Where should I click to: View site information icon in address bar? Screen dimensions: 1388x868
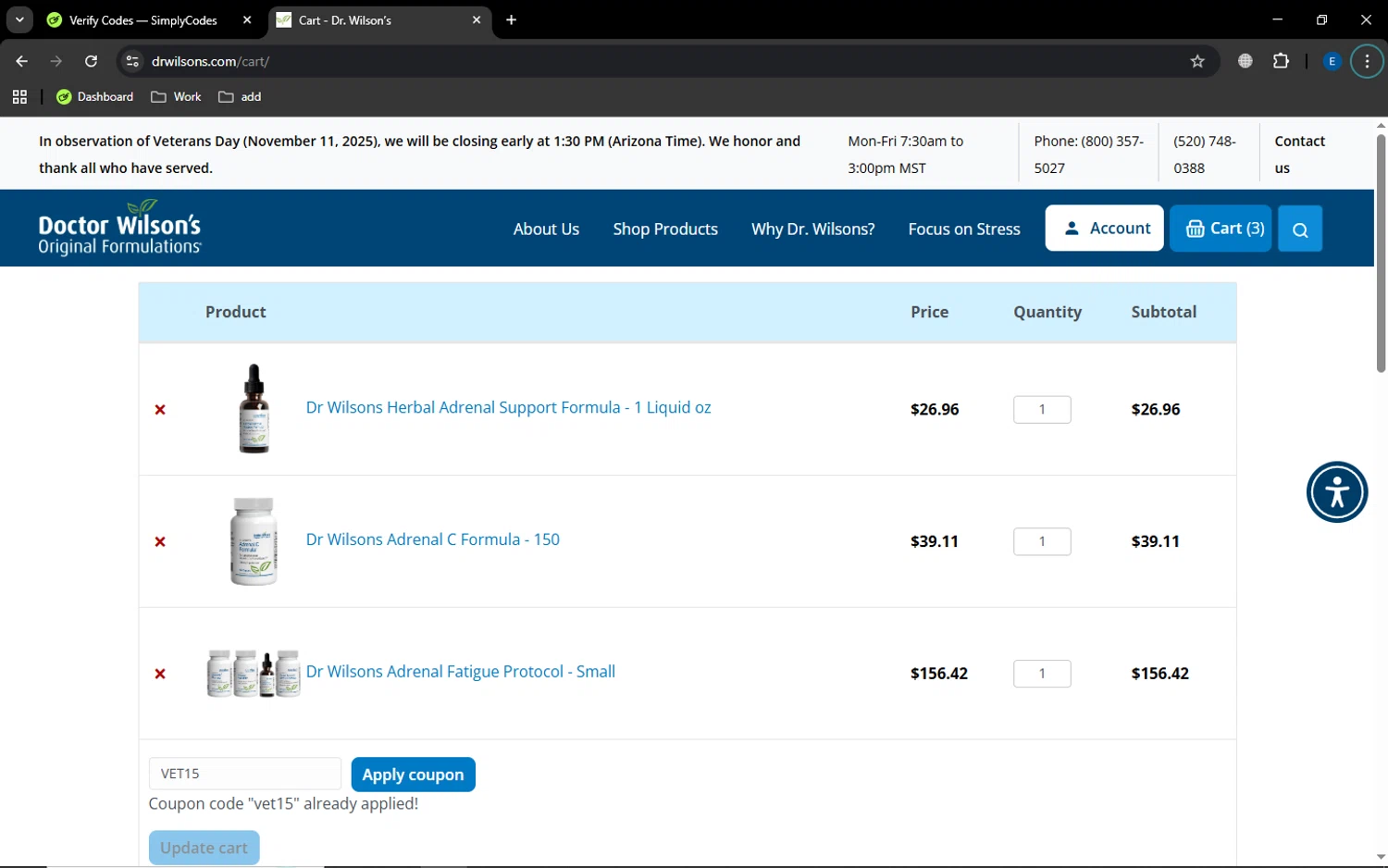pyautogui.click(x=132, y=61)
